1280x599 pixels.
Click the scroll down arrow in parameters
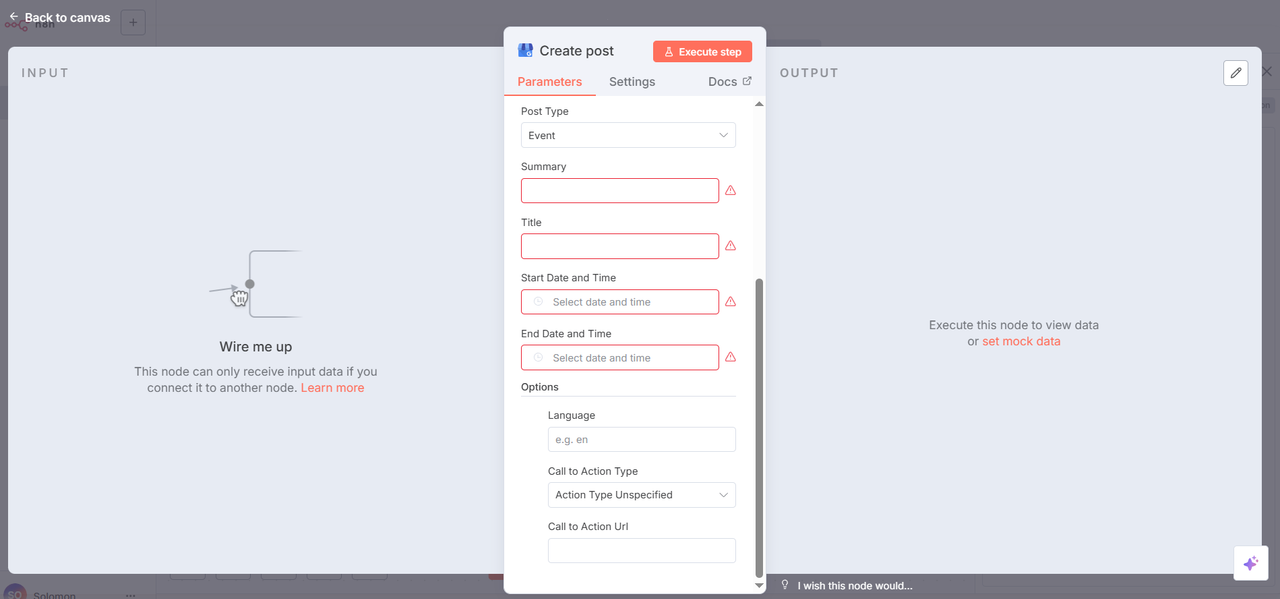tap(759, 585)
